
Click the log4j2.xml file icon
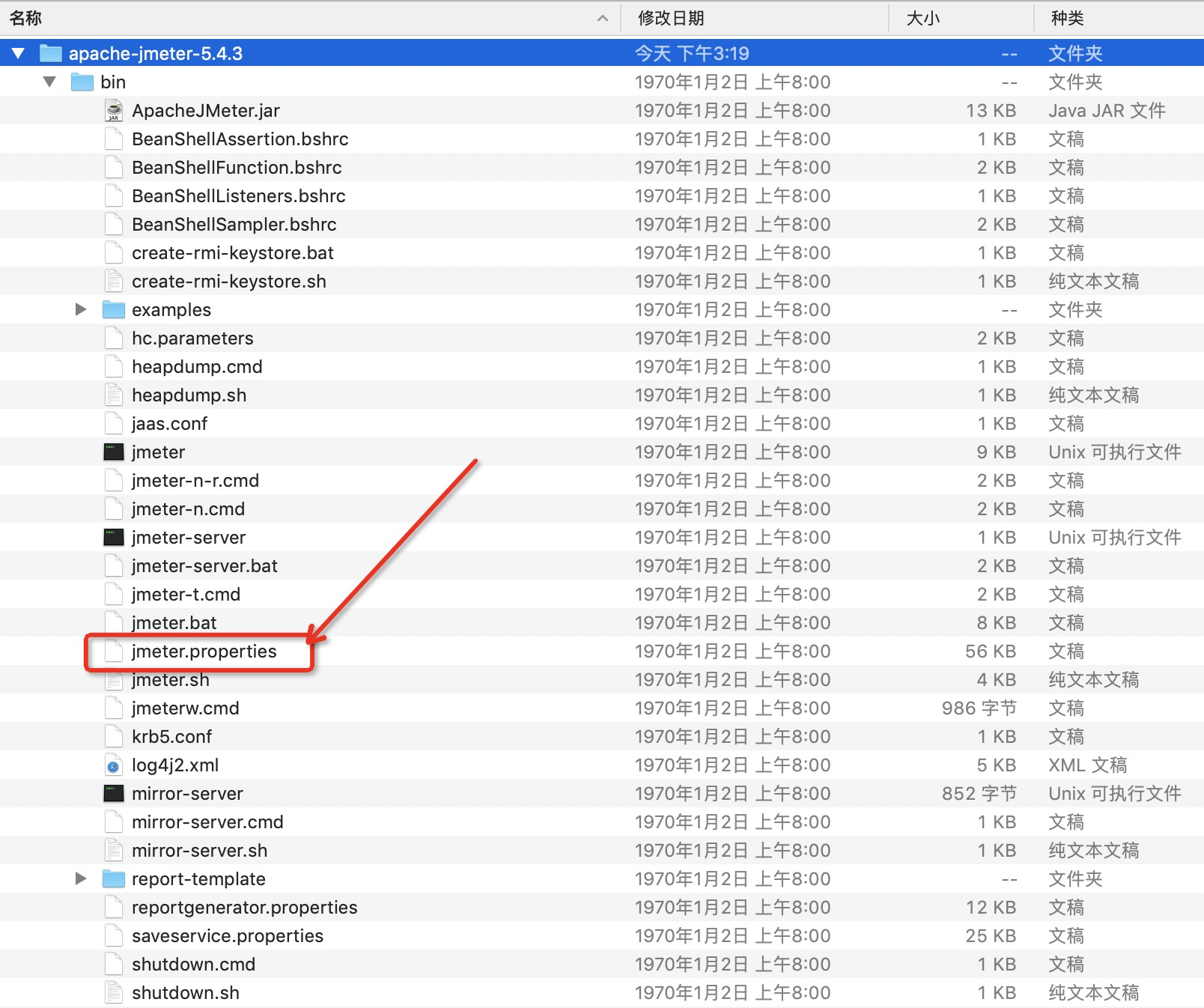pyautogui.click(x=114, y=765)
